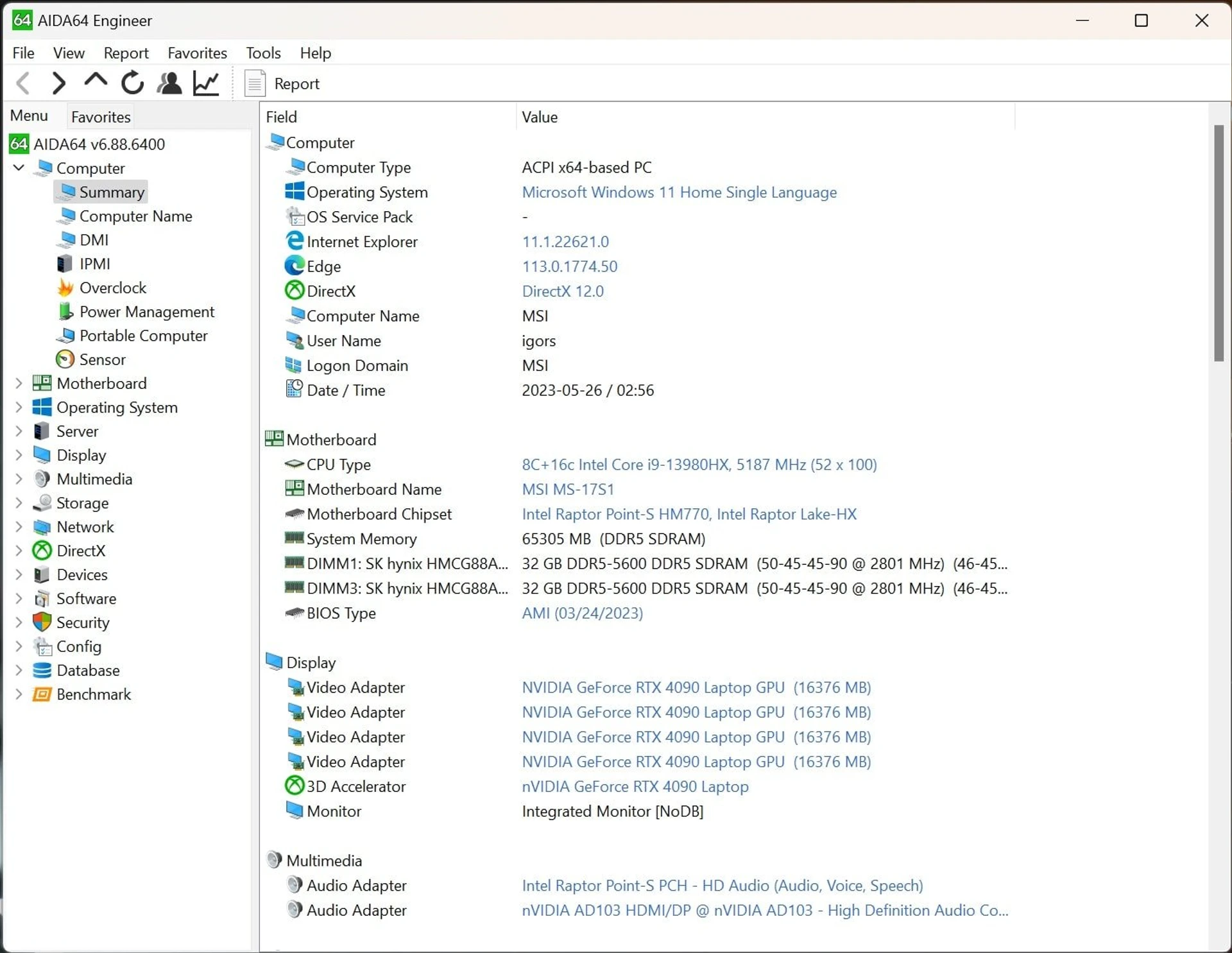The width and height of the screenshot is (1232, 953).
Task: Click the user silhouette toolbar icon
Action: [169, 83]
